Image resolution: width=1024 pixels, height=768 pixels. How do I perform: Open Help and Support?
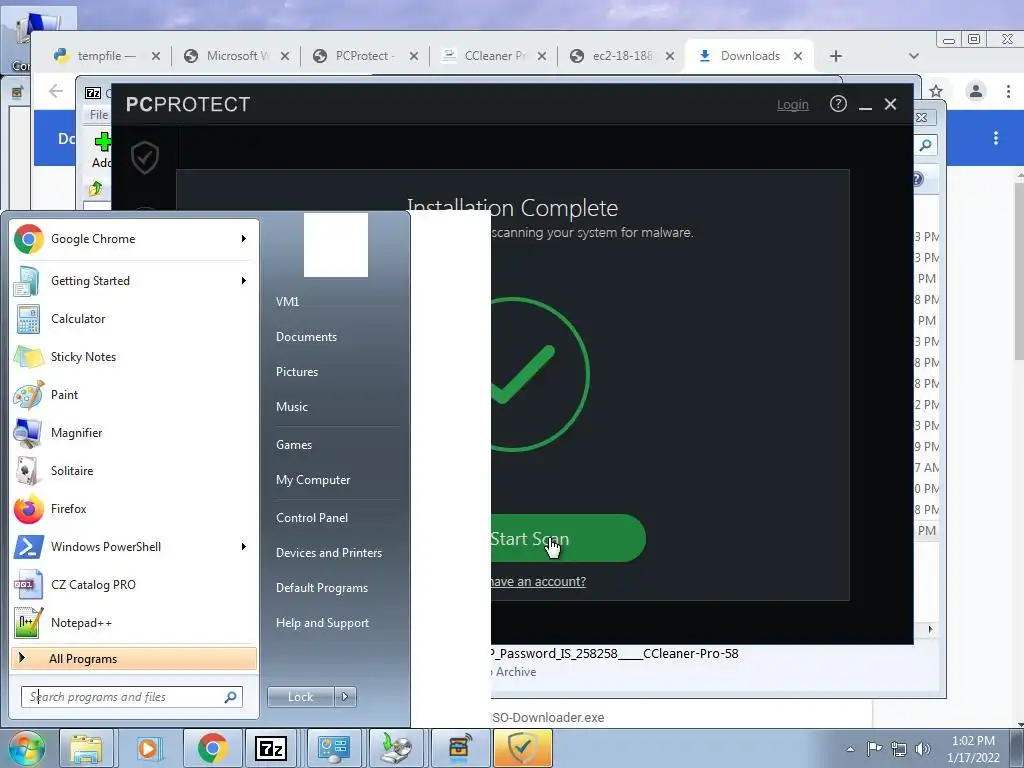(x=322, y=623)
